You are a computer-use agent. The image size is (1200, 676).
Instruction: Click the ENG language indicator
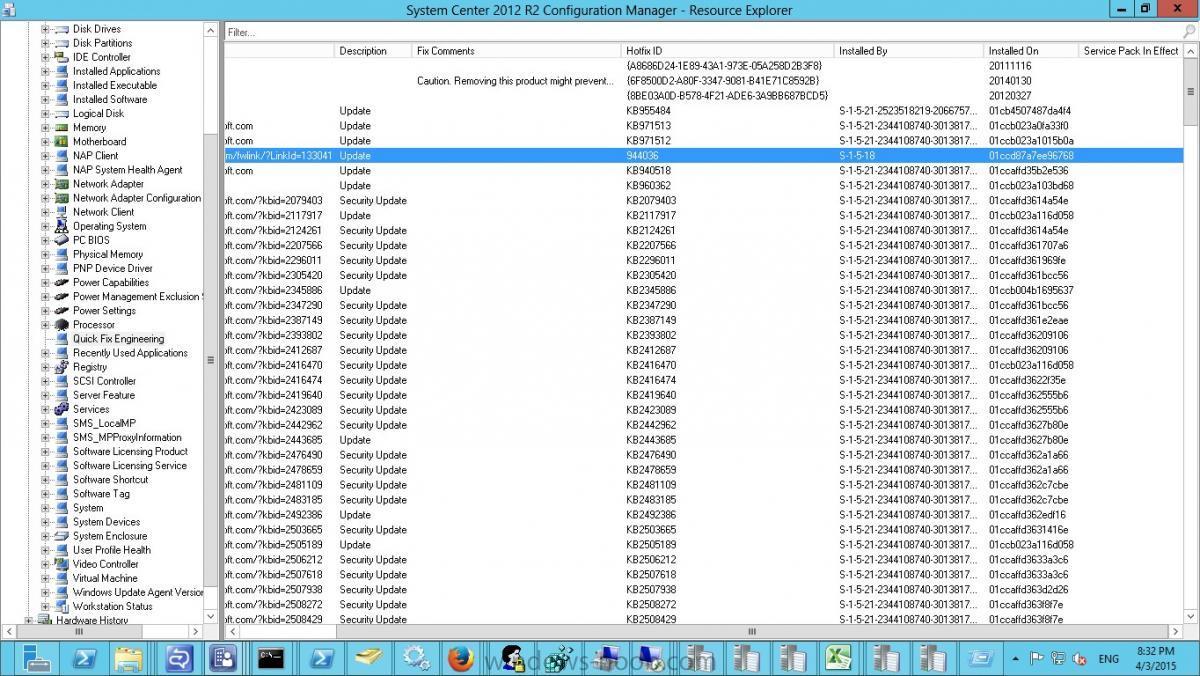[x=1108, y=659]
